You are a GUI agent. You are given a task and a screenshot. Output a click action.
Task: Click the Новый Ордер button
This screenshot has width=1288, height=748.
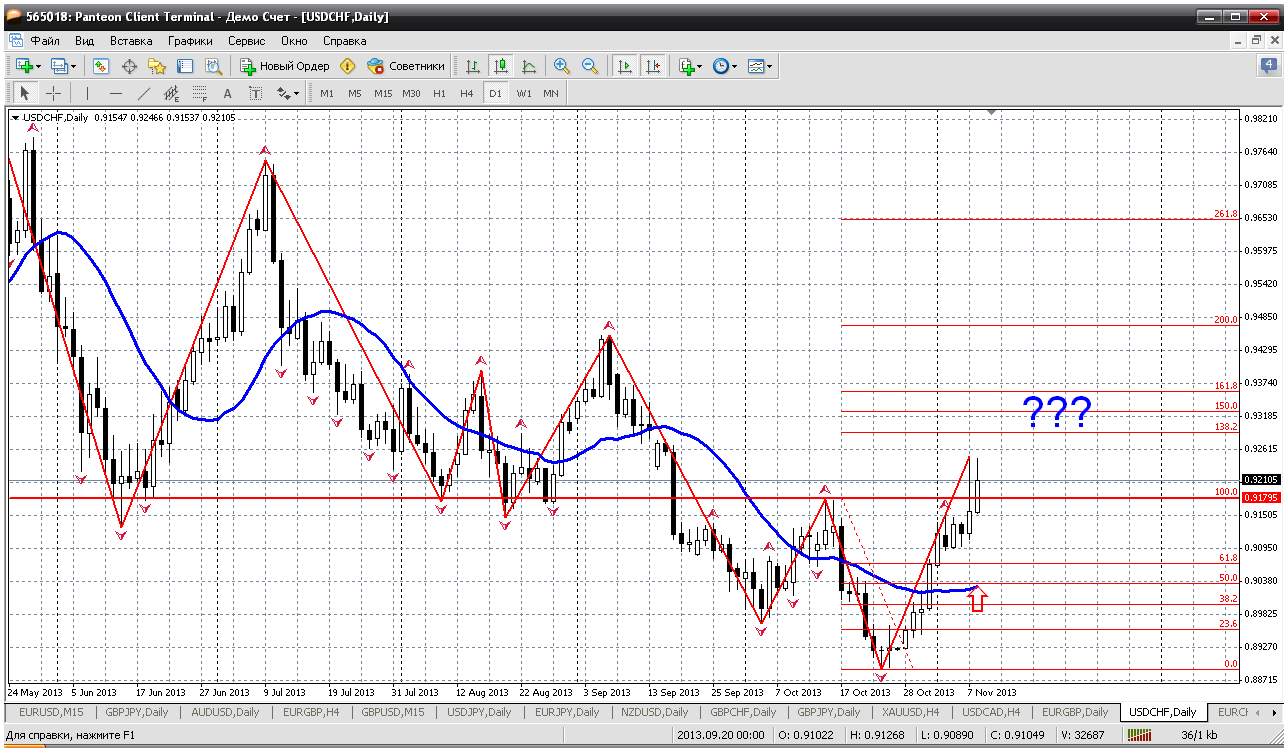285,66
